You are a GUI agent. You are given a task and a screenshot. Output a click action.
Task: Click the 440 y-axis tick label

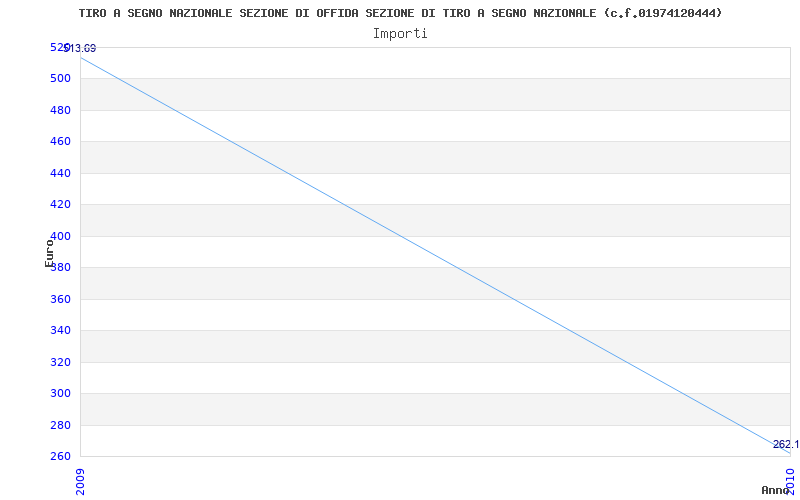click(59, 173)
